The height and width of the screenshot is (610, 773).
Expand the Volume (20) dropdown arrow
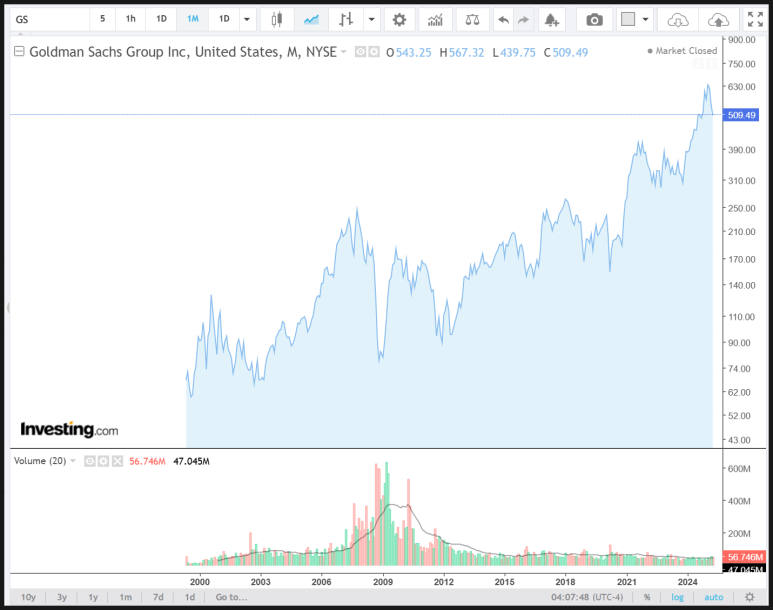[x=73, y=461]
